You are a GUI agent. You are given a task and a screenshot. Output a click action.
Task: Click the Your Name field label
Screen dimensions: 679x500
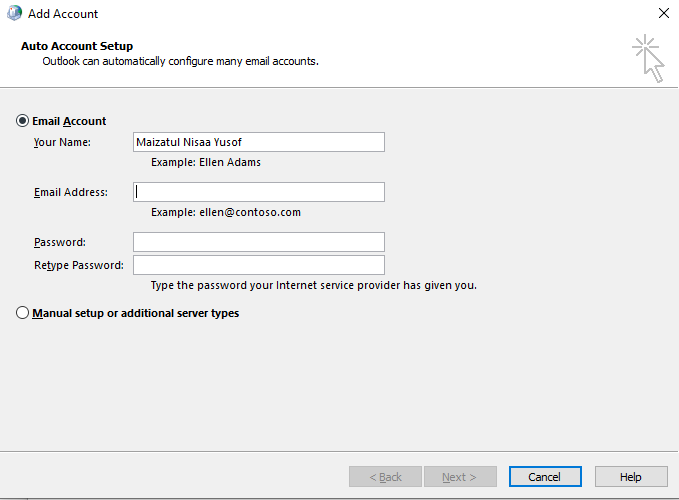point(62,142)
